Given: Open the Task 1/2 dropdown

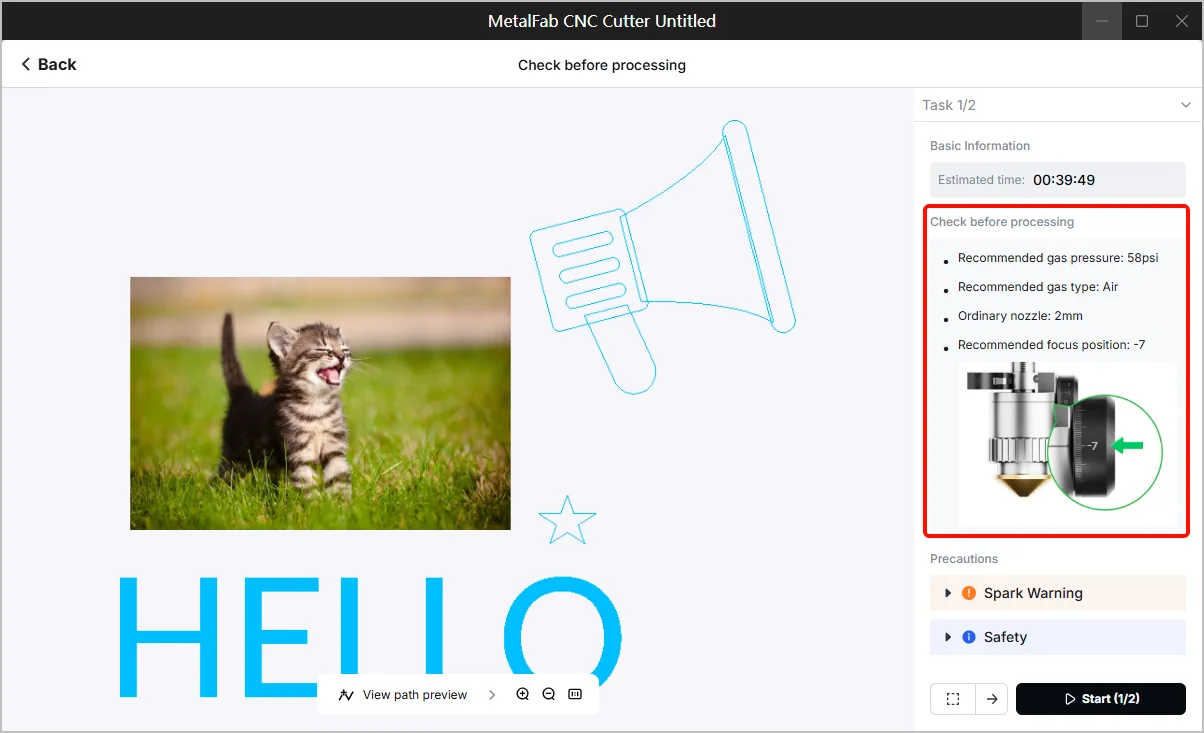Looking at the screenshot, I should 1058,105.
